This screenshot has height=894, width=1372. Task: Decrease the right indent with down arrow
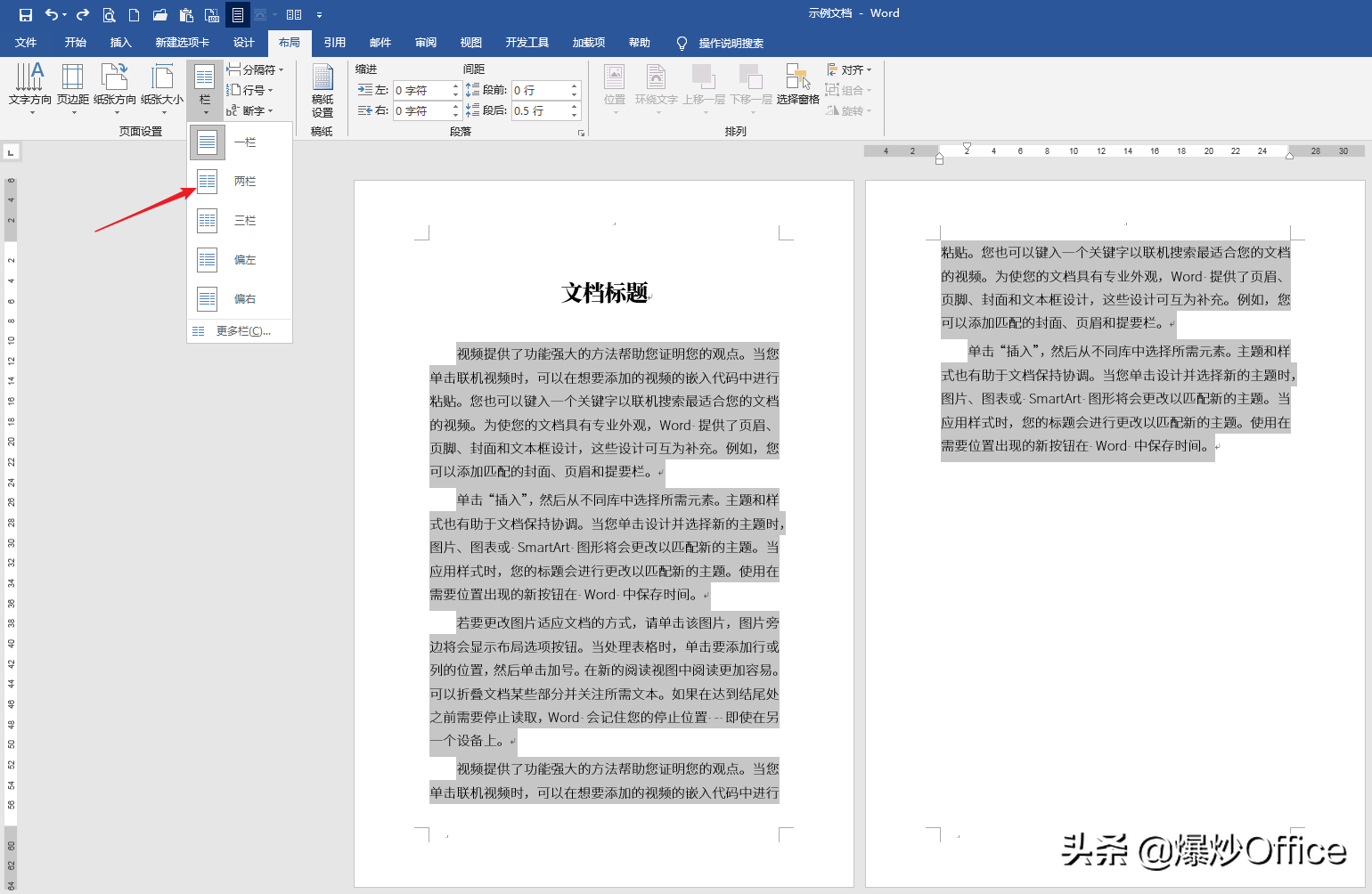coord(456,116)
